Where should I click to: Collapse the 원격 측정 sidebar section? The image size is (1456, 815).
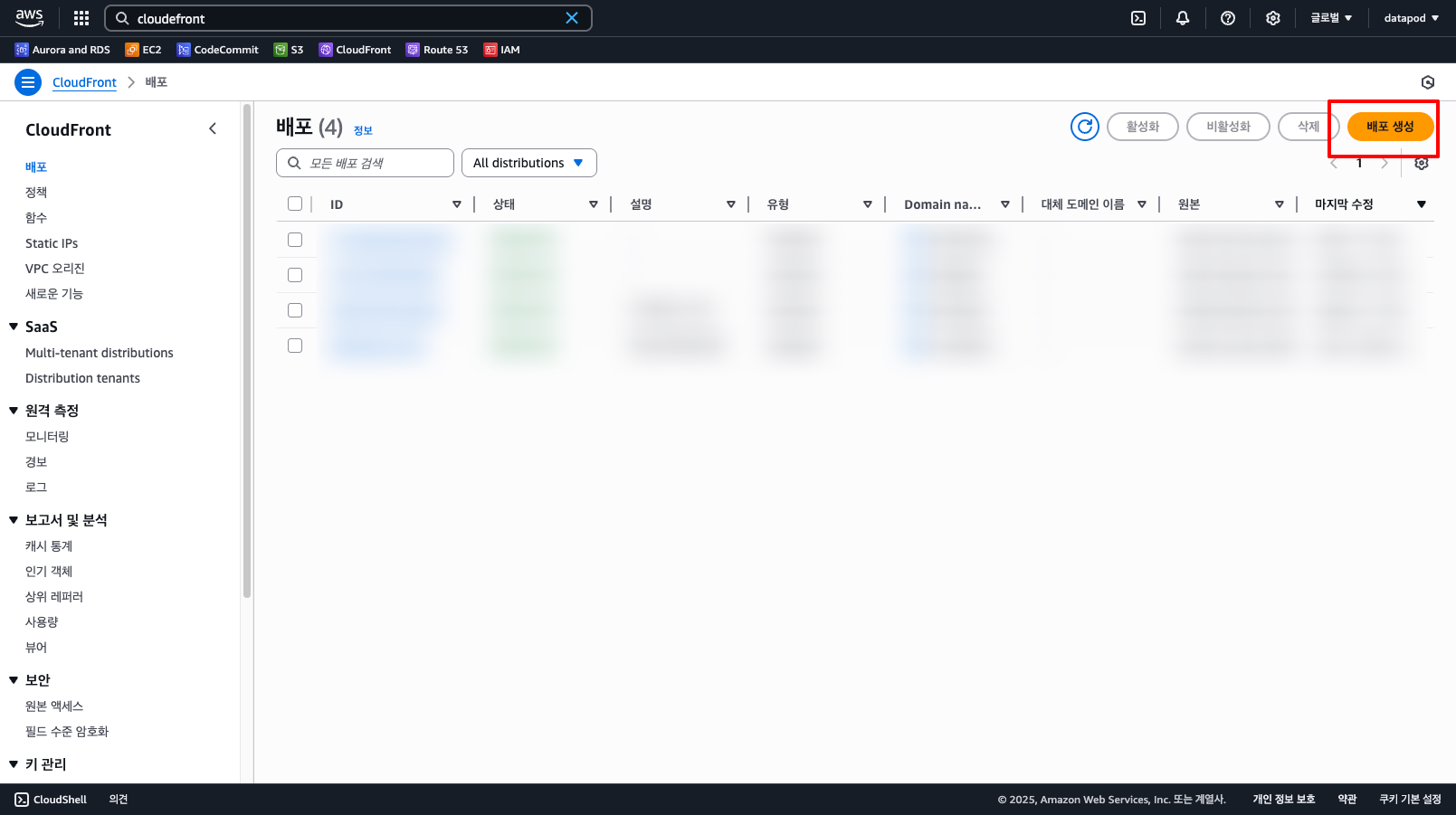(x=14, y=411)
